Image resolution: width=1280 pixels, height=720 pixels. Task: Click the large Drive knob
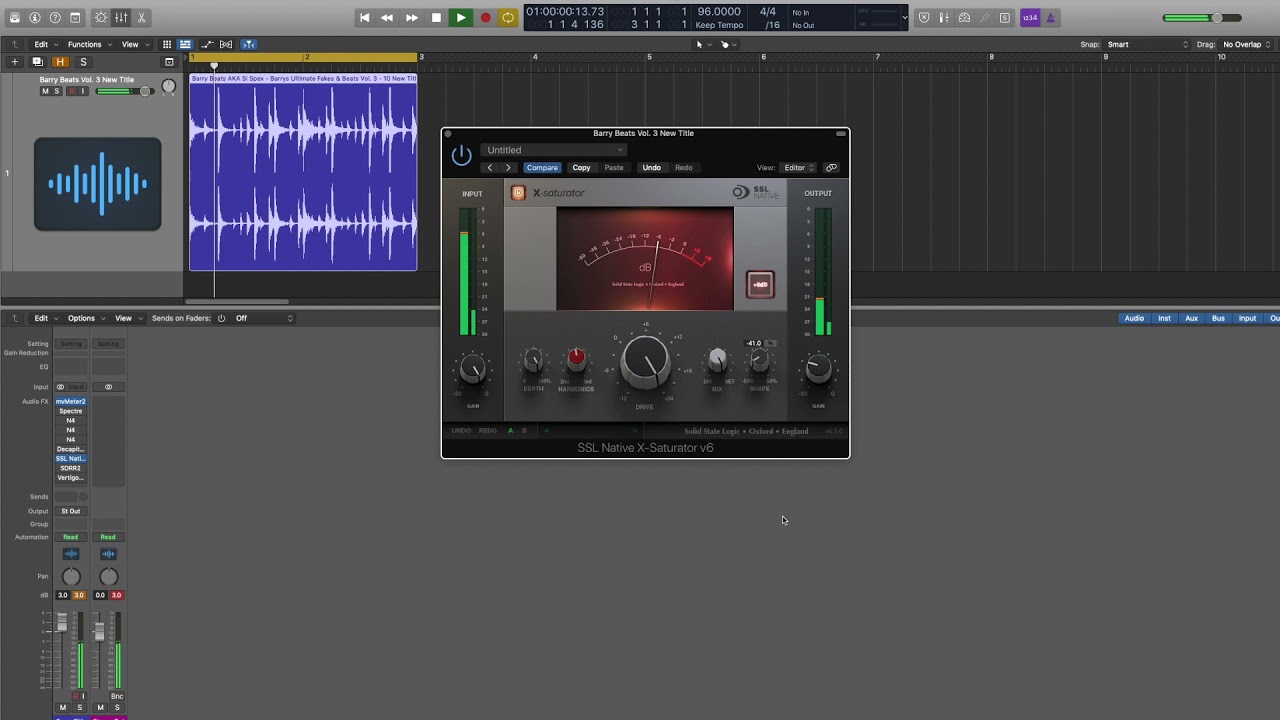pos(645,362)
